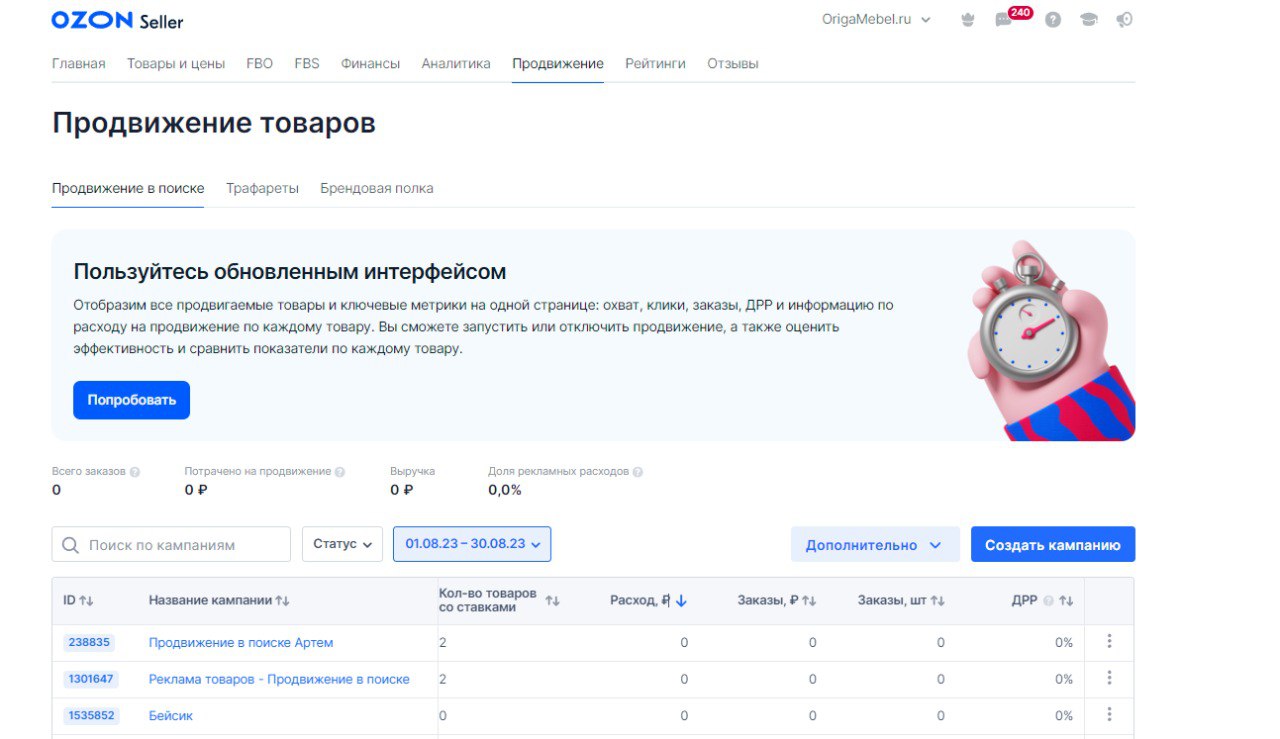
Task: Click campaign ID 1535852
Action: pos(91,715)
